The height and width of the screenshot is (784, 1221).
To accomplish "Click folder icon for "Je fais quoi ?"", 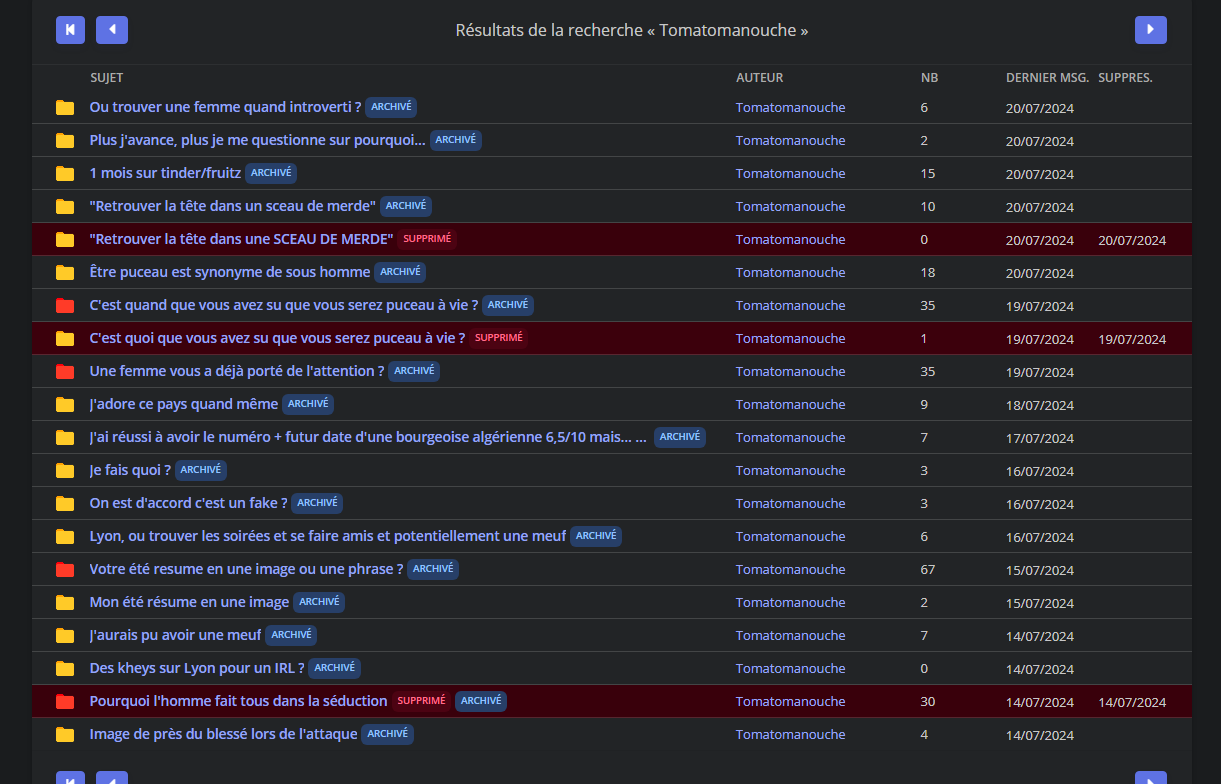I will (65, 471).
